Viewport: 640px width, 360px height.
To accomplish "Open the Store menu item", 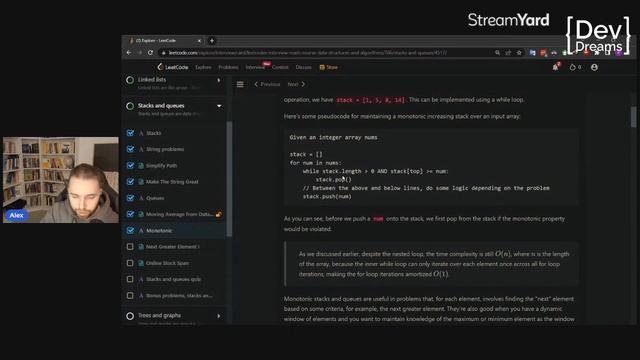I will point(329,67).
